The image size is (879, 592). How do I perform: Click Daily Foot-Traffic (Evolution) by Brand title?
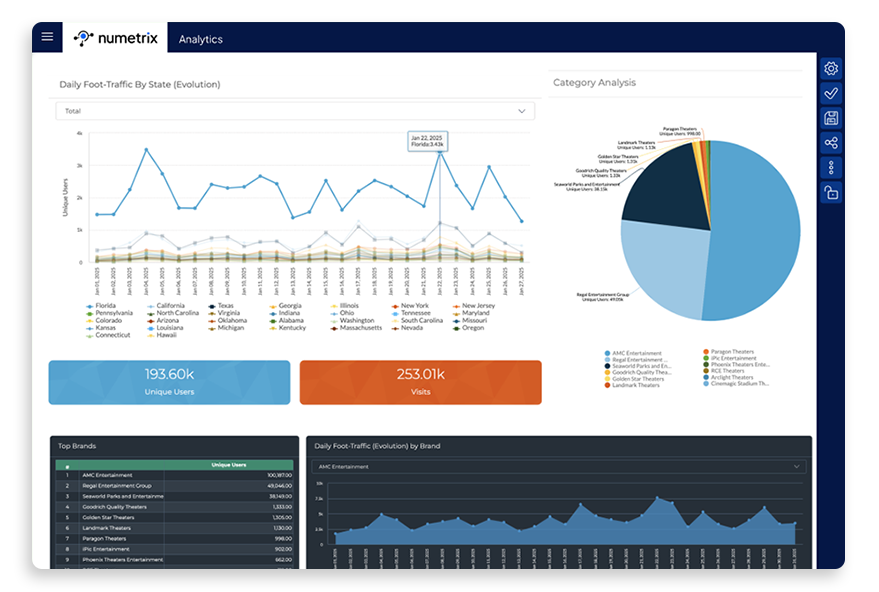(x=377, y=446)
